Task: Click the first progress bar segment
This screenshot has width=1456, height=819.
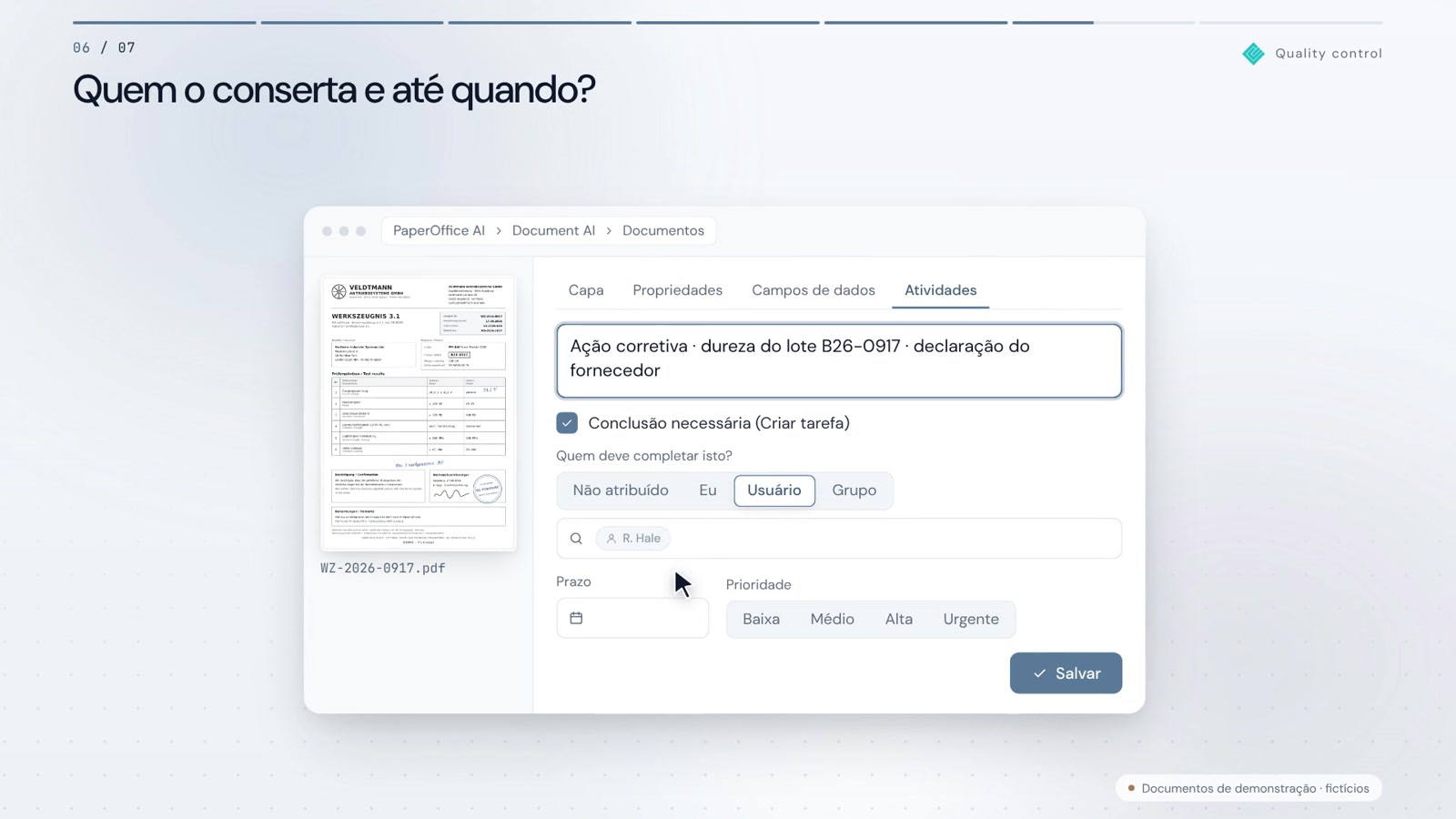Action: point(165,22)
